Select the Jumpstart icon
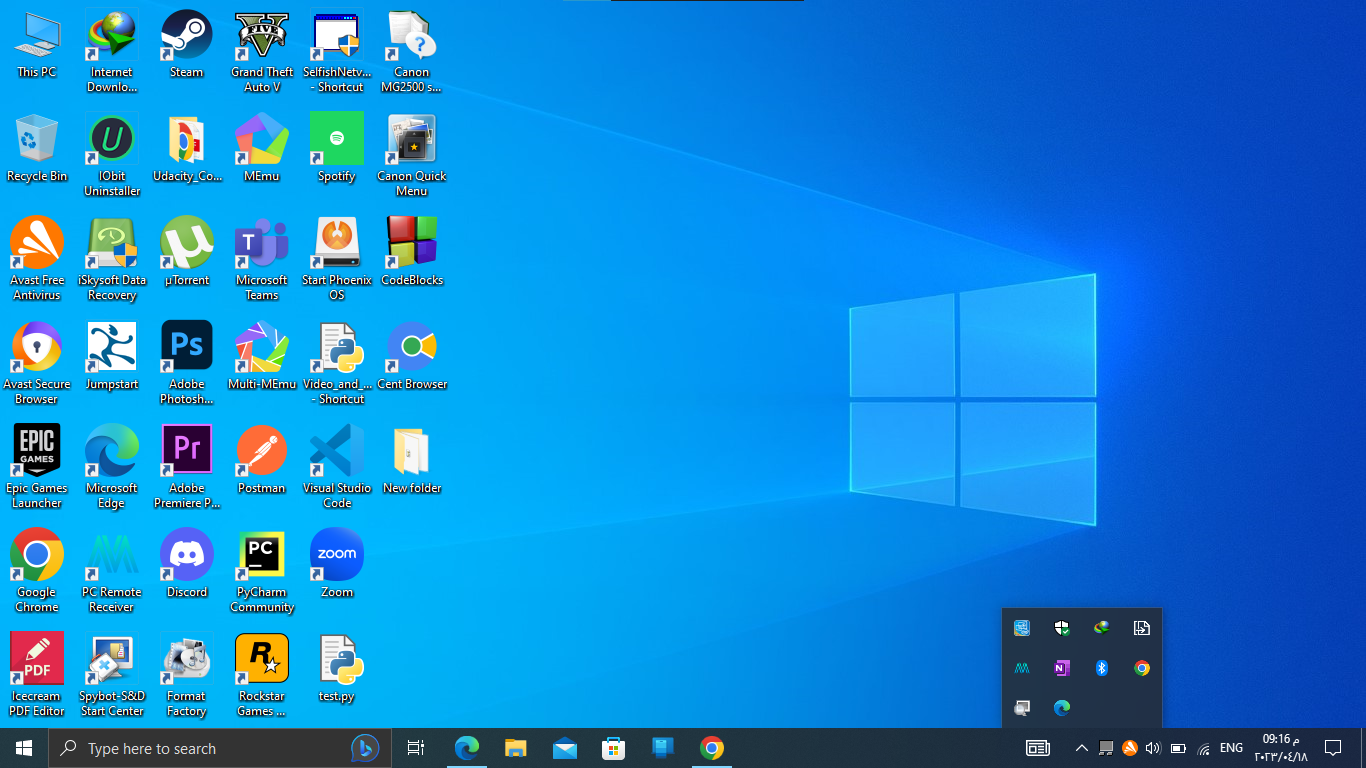This screenshot has height=768, width=1366. (112, 357)
